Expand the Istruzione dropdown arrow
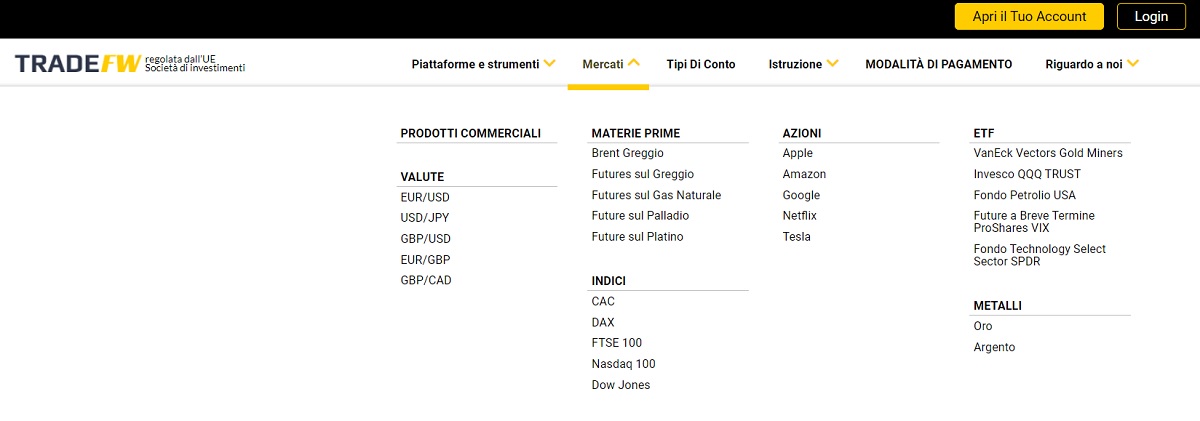 [x=832, y=64]
